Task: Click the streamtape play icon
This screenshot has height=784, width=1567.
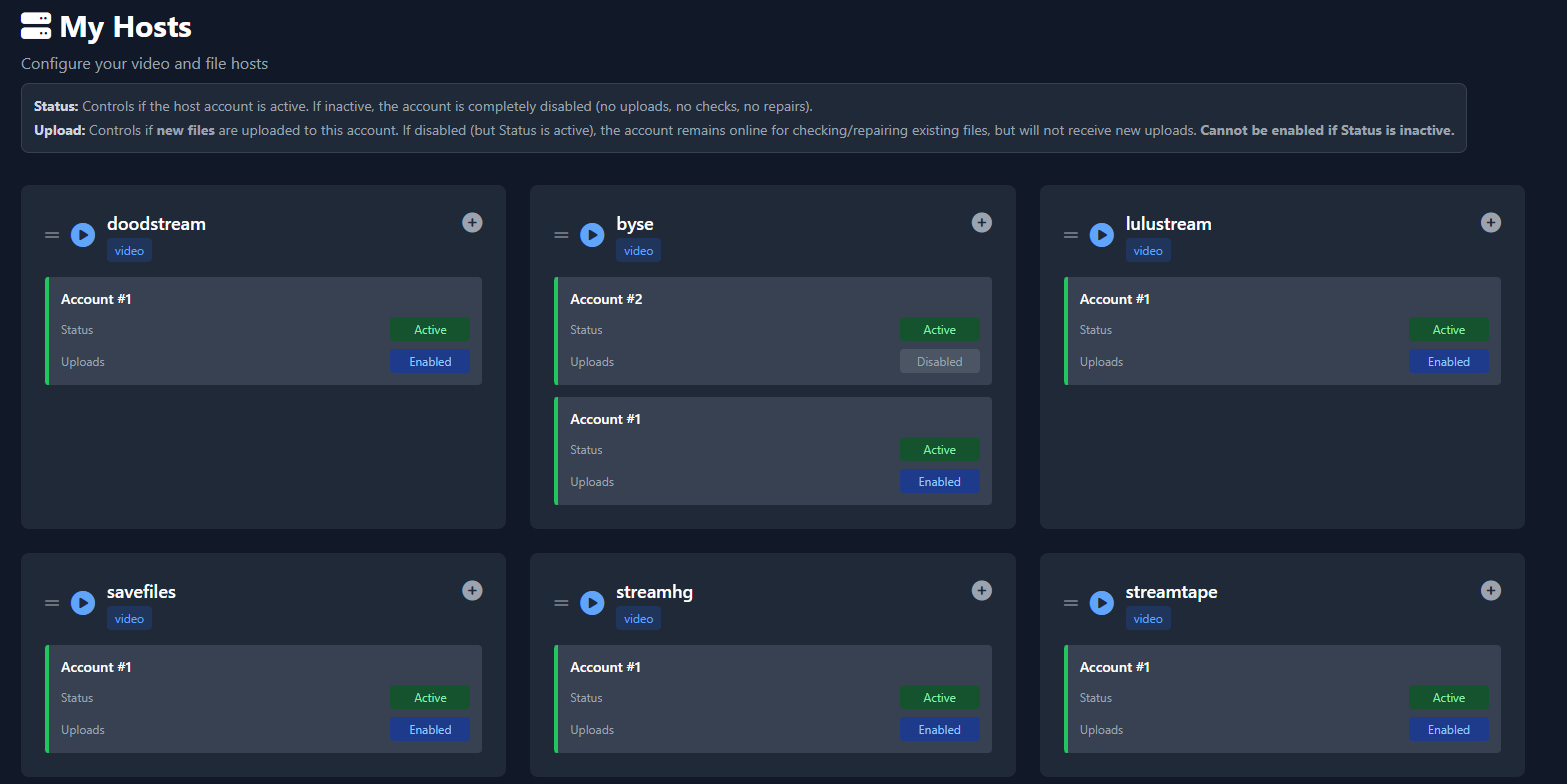Action: point(1101,603)
